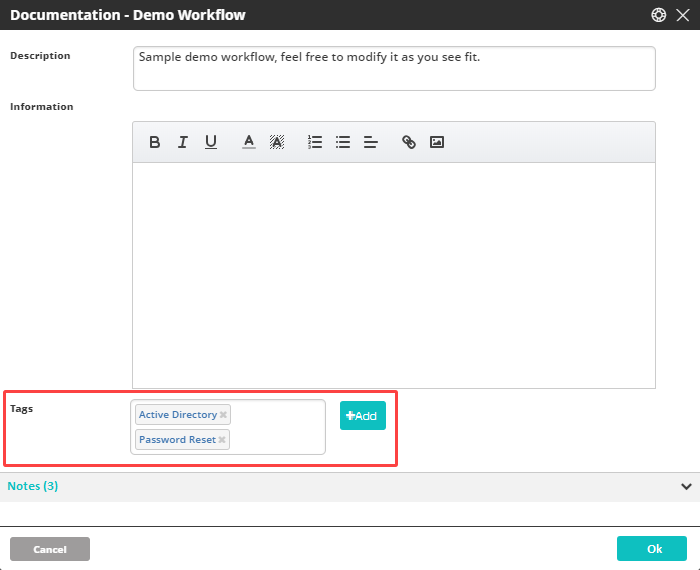Insert a numbered list
The width and height of the screenshot is (700, 570).
point(315,142)
